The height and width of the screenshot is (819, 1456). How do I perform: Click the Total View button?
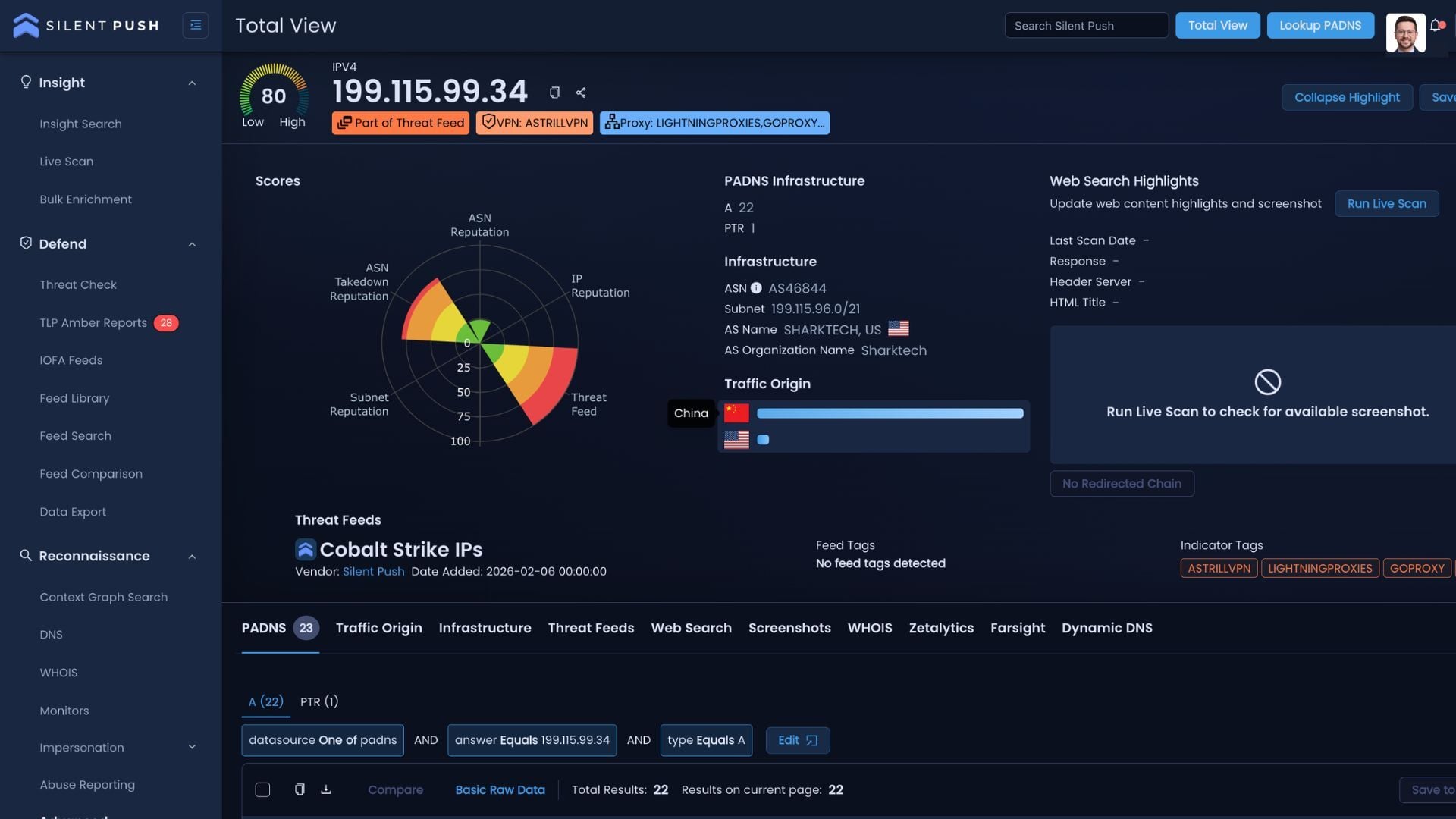click(1217, 25)
